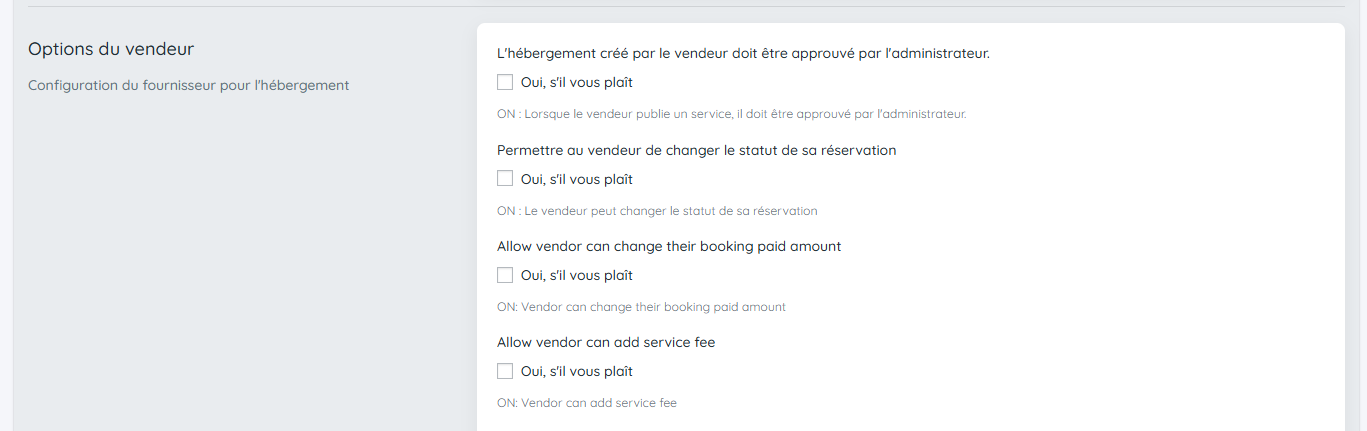1367x431 pixels.
Task: Click 'Permettre au vendeur de changer le statut' title
Action: 696,150
